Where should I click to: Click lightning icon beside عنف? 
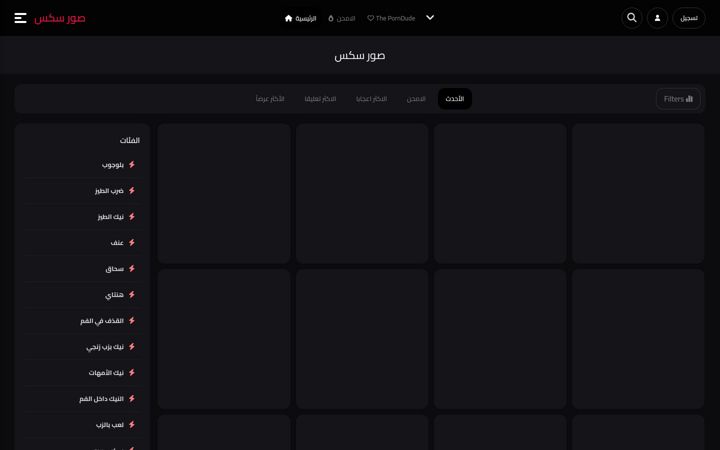[x=132, y=242]
